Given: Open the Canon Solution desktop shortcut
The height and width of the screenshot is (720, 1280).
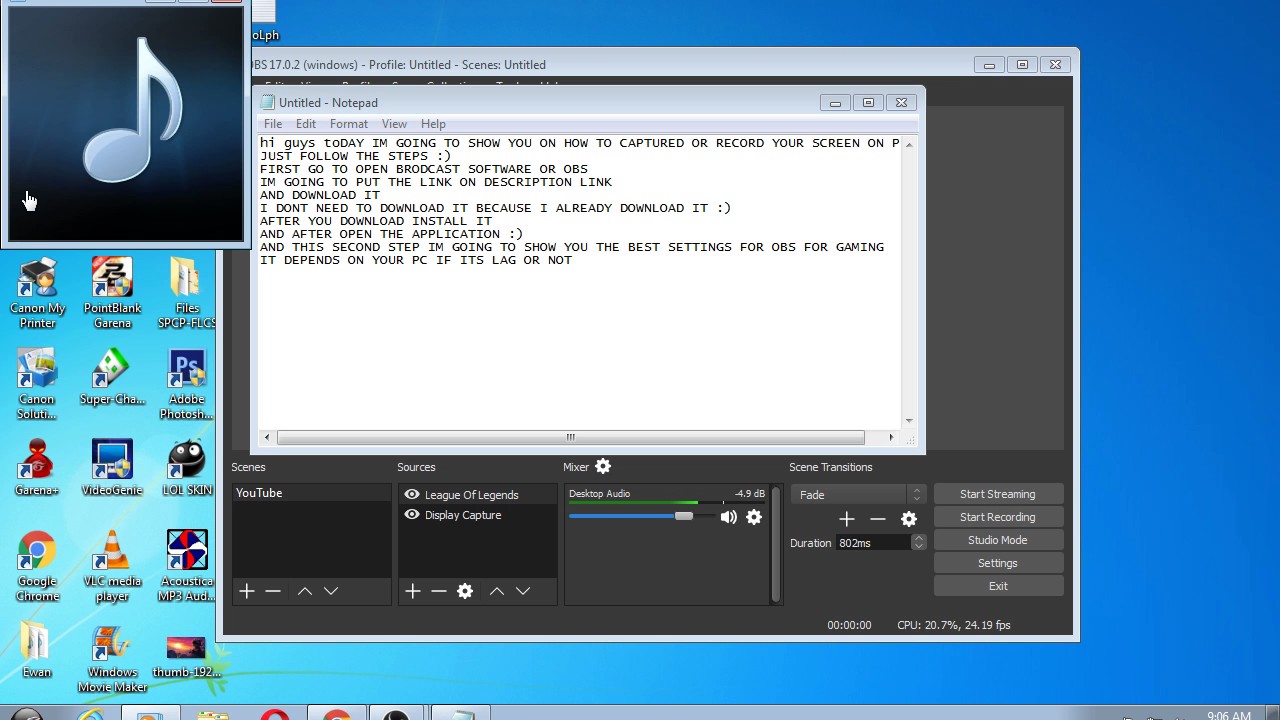Looking at the screenshot, I should pos(38,384).
